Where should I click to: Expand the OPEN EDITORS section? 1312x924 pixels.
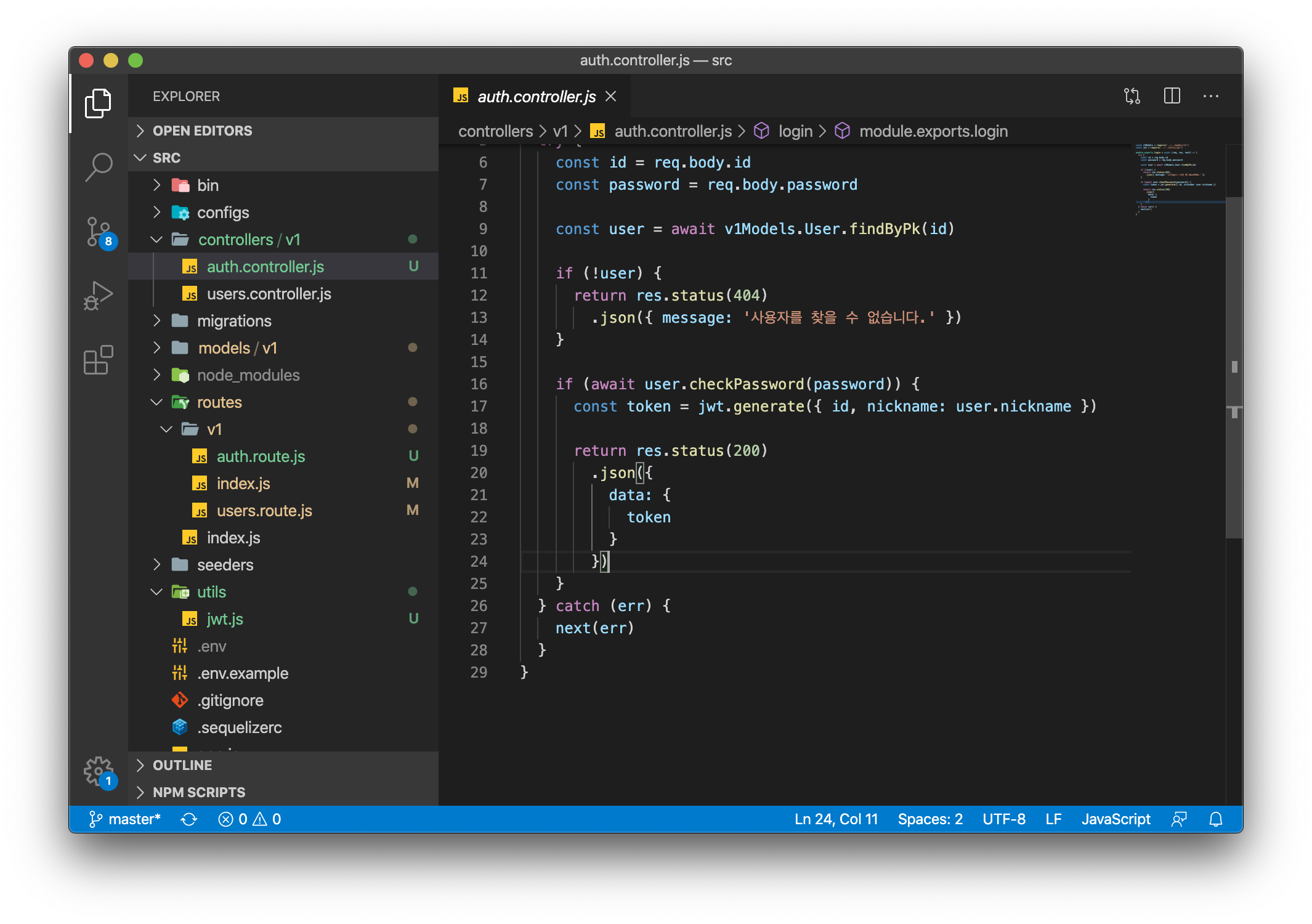point(203,131)
